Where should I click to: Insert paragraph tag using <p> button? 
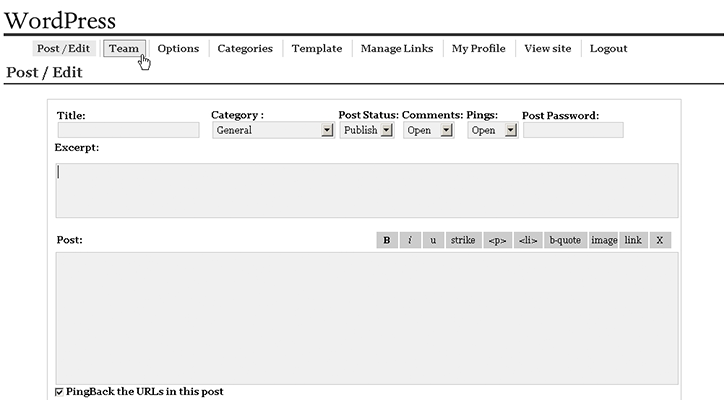[x=497, y=240]
